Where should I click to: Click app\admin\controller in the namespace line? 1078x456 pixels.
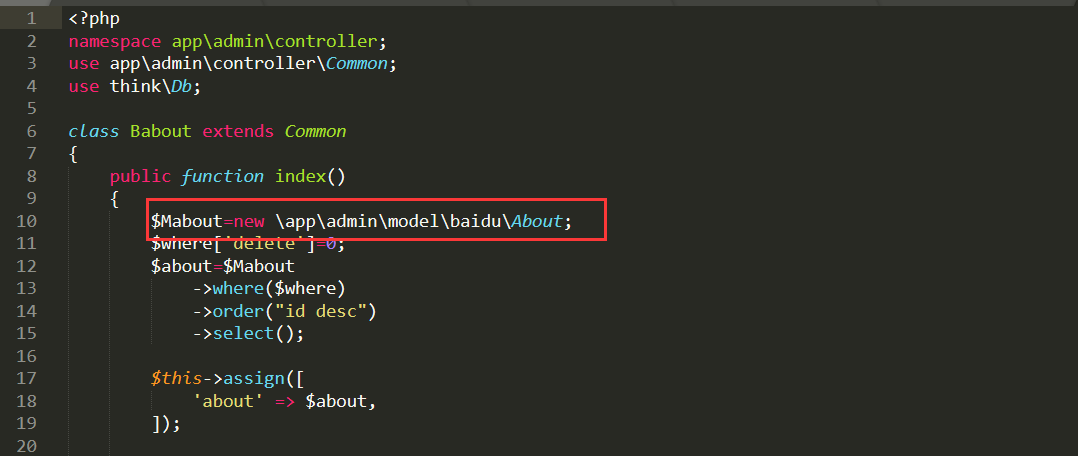275,41
